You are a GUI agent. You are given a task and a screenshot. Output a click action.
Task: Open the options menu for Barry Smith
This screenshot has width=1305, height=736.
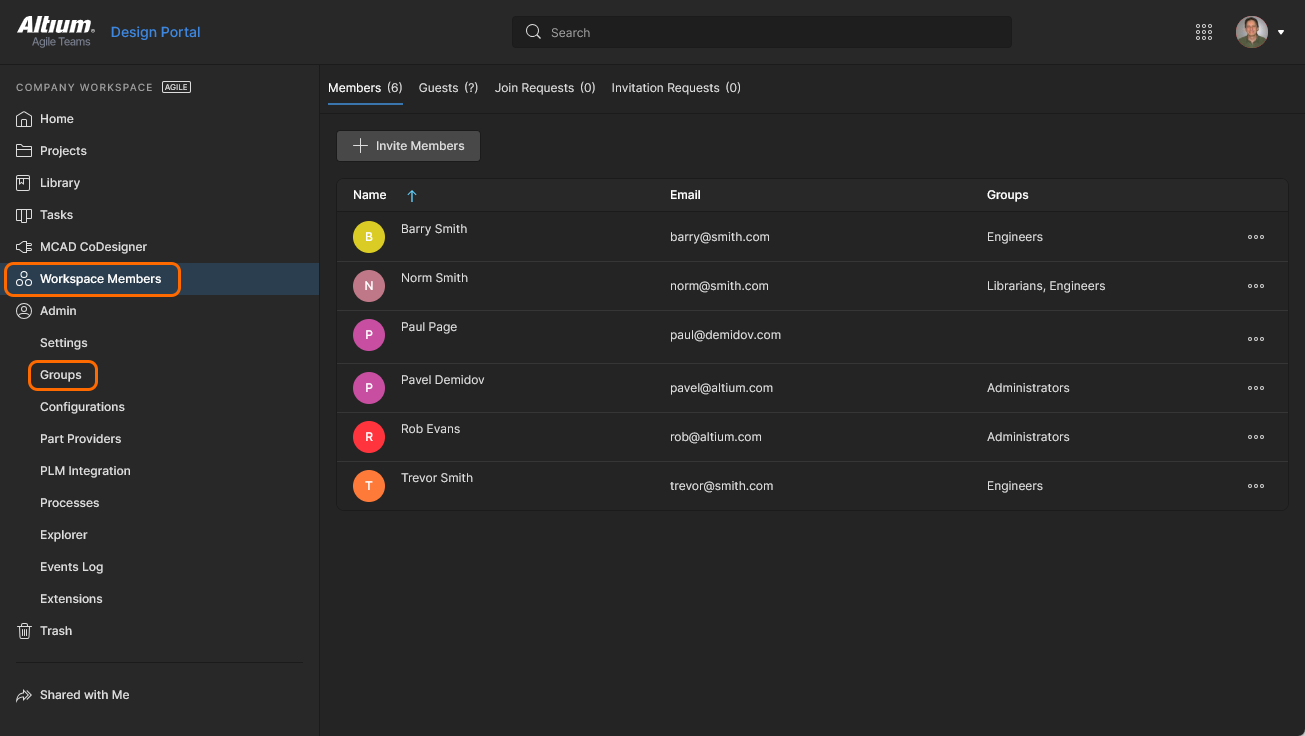[1256, 237]
